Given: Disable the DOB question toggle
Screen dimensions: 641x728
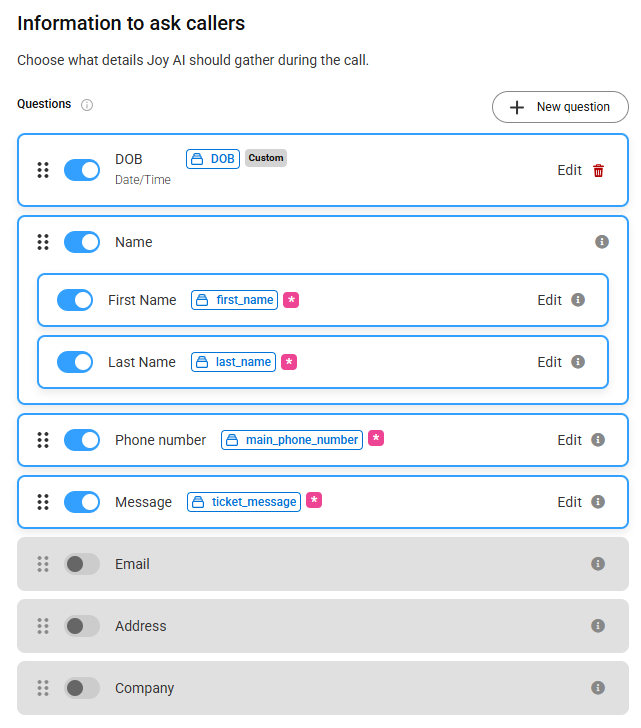Looking at the screenshot, I should coord(82,170).
